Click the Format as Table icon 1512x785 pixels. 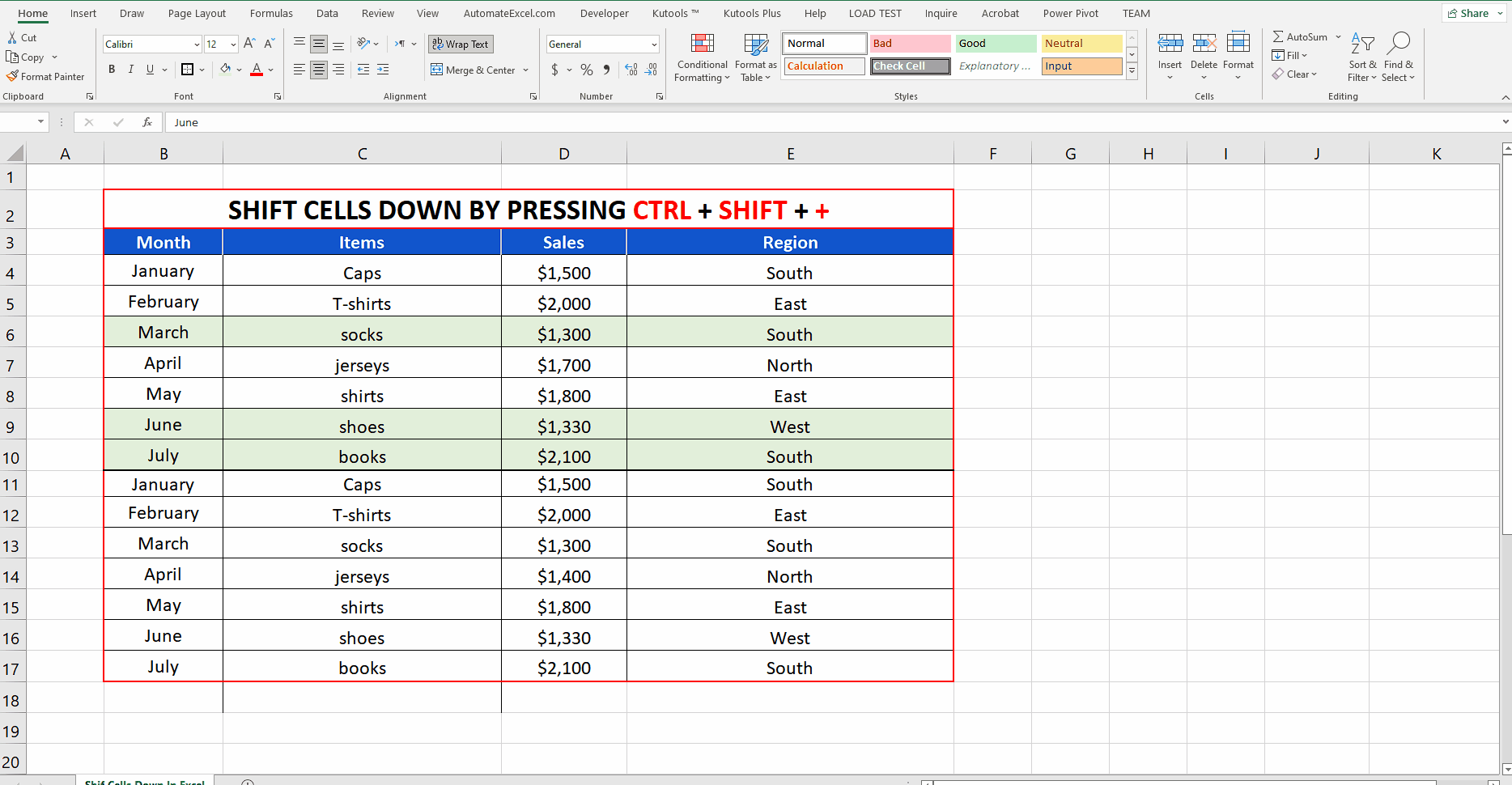click(755, 57)
